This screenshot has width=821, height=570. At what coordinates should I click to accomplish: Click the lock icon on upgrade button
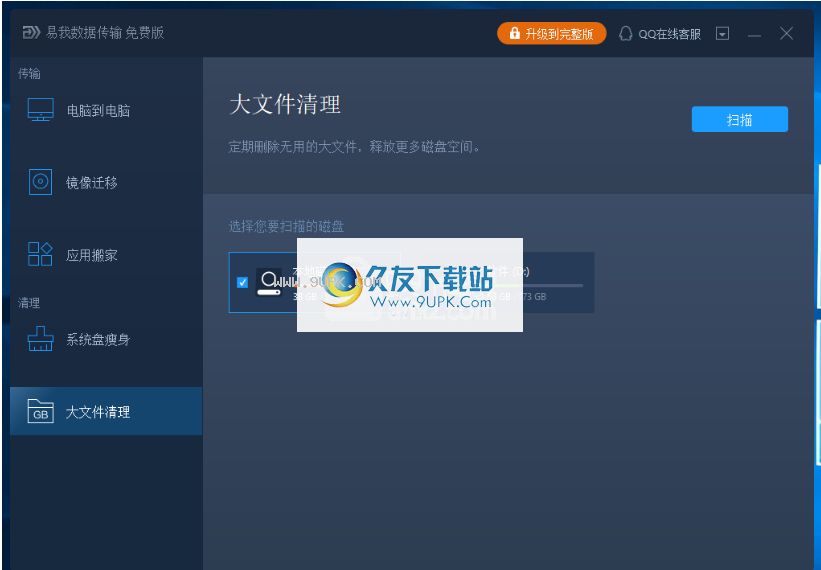514,33
